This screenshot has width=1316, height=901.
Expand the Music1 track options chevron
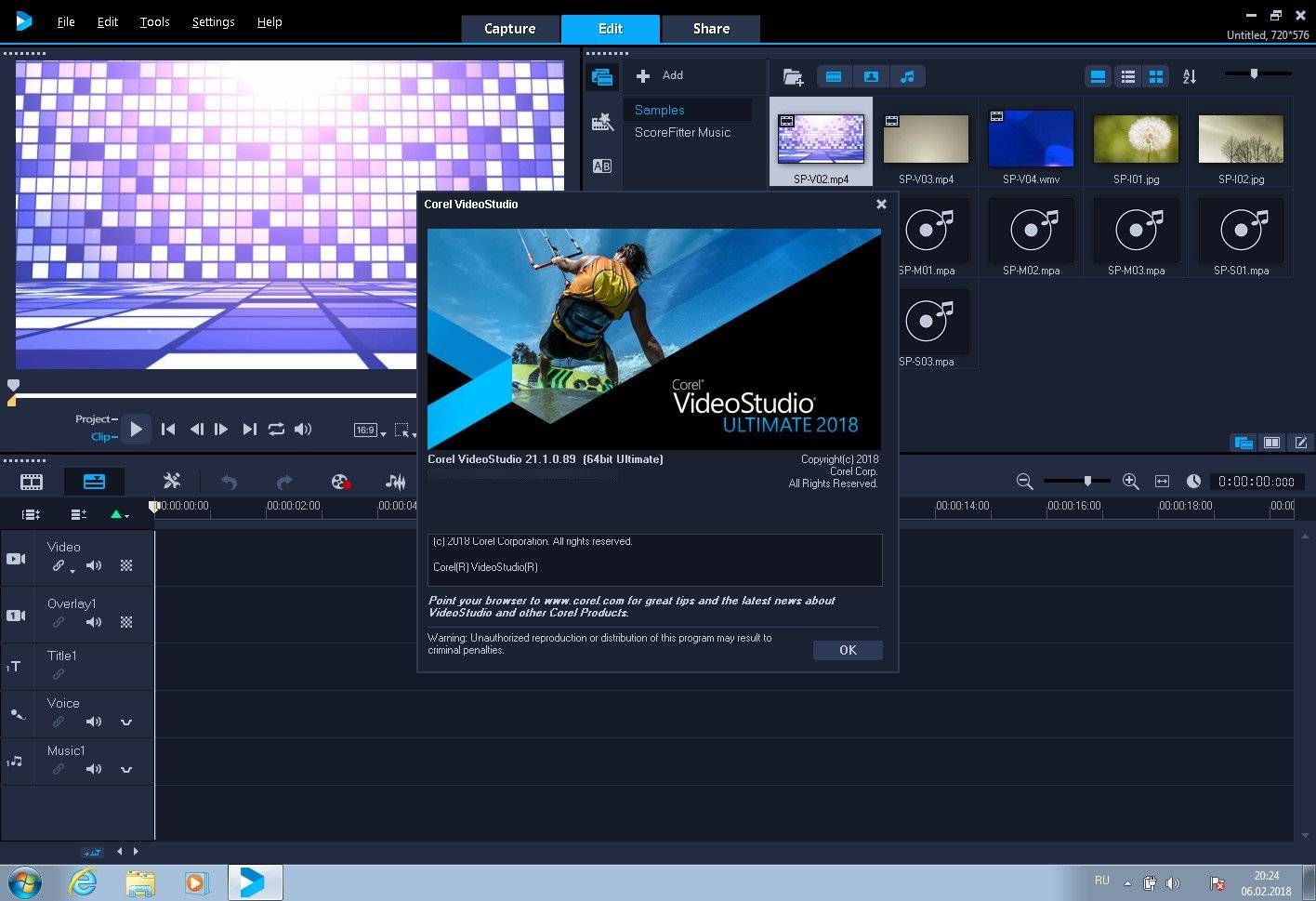pos(126,770)
